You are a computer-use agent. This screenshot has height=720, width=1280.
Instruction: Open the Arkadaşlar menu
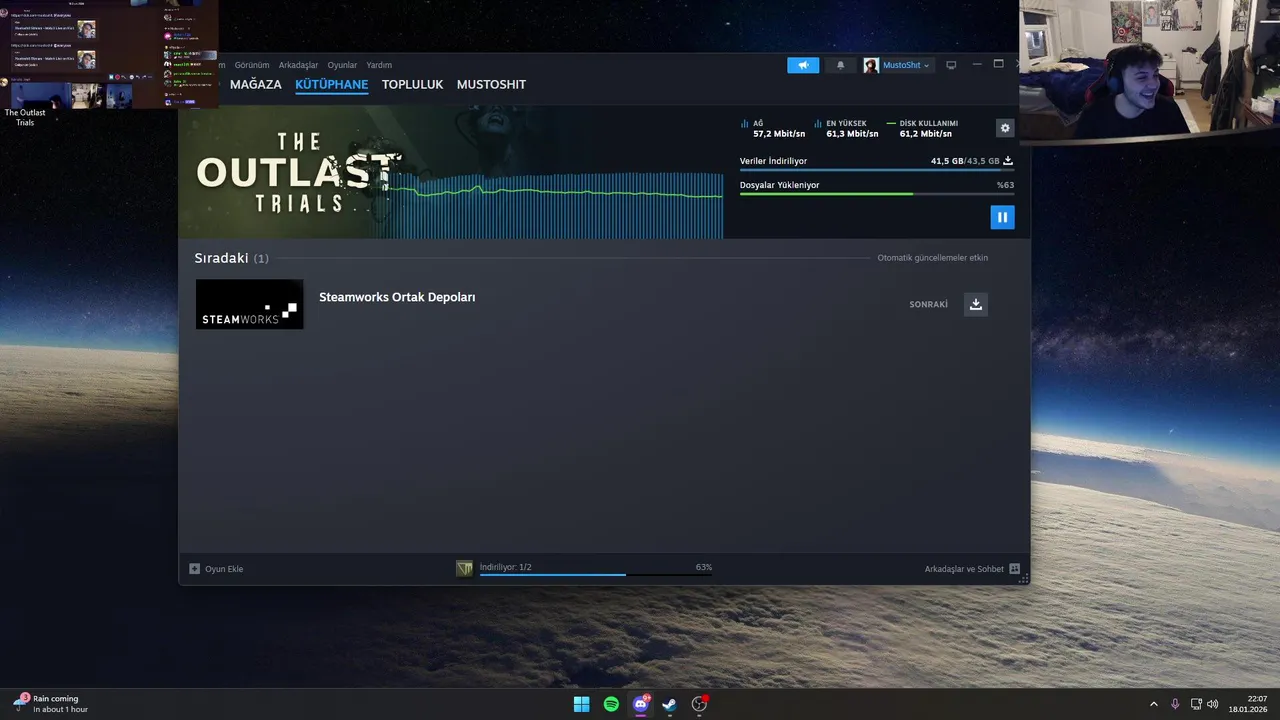298,65
